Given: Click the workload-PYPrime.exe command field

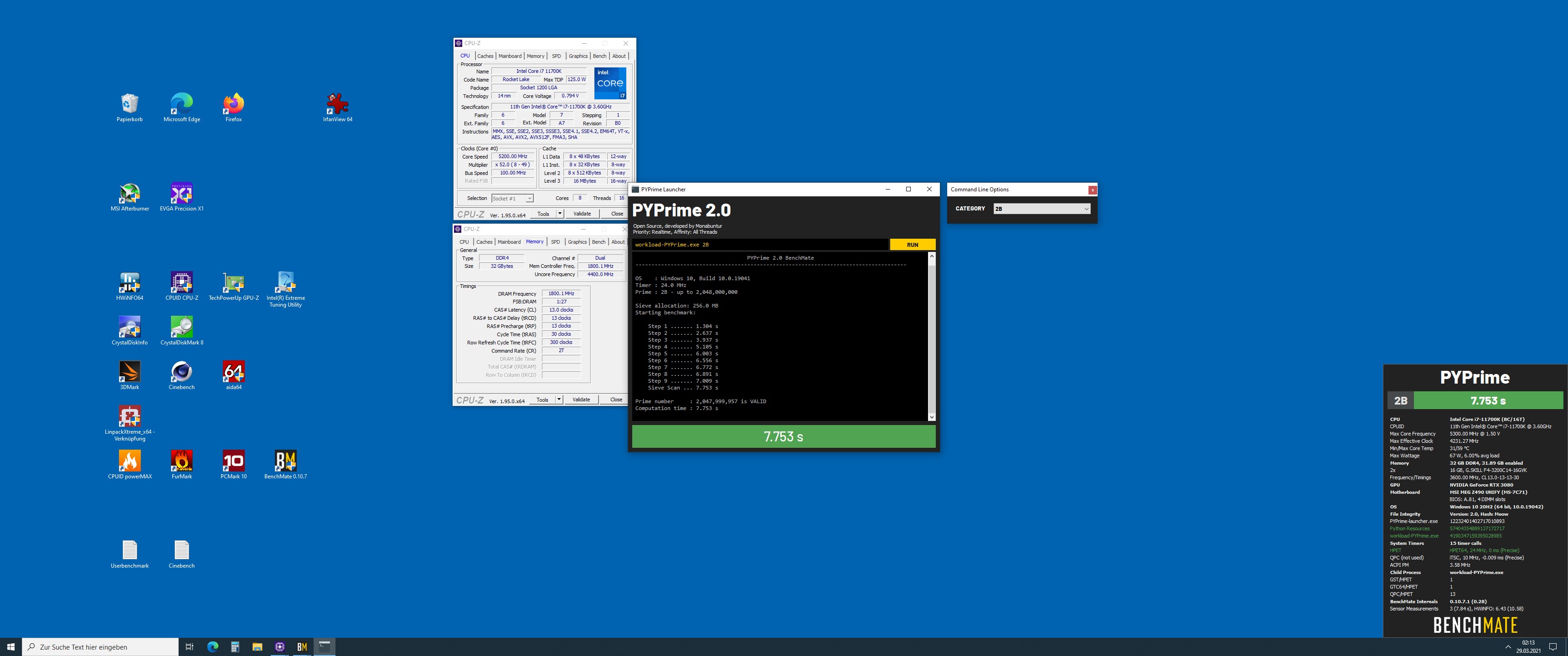Looking at the screenshot, I should (x=760, y=245).
